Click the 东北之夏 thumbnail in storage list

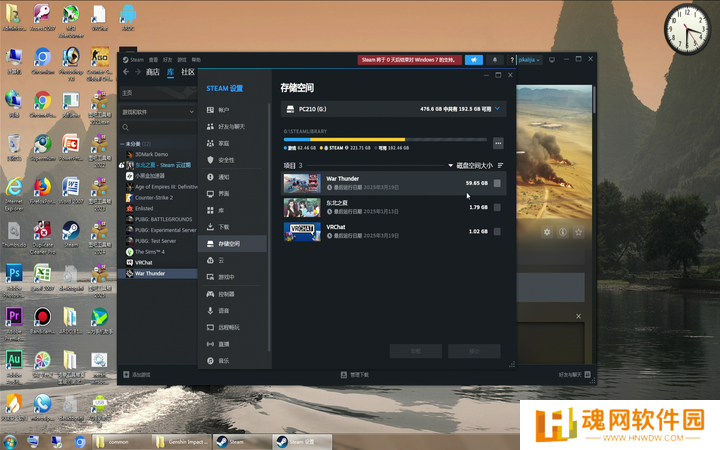point(302,208)
